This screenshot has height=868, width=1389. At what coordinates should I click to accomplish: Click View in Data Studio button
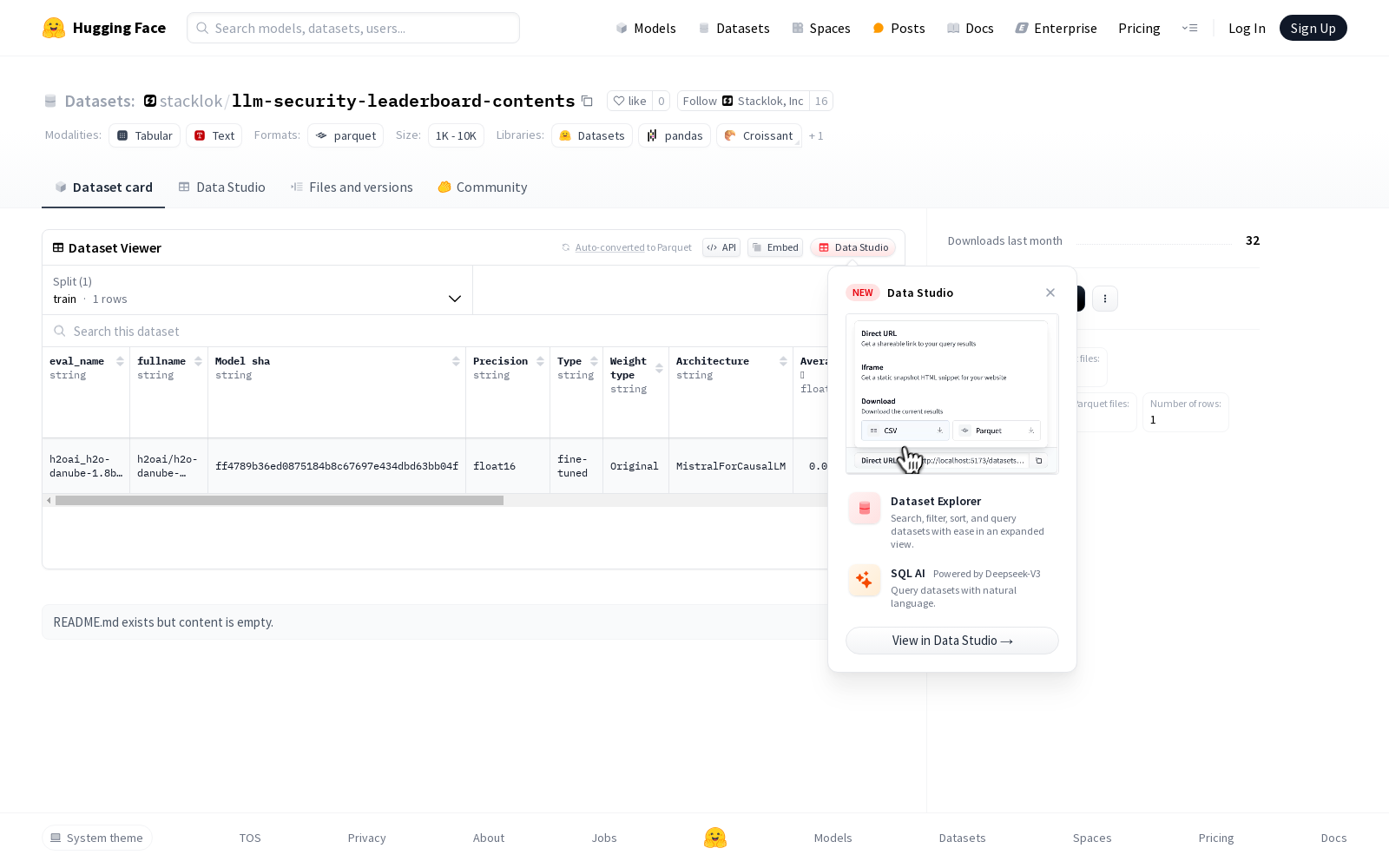952,641
